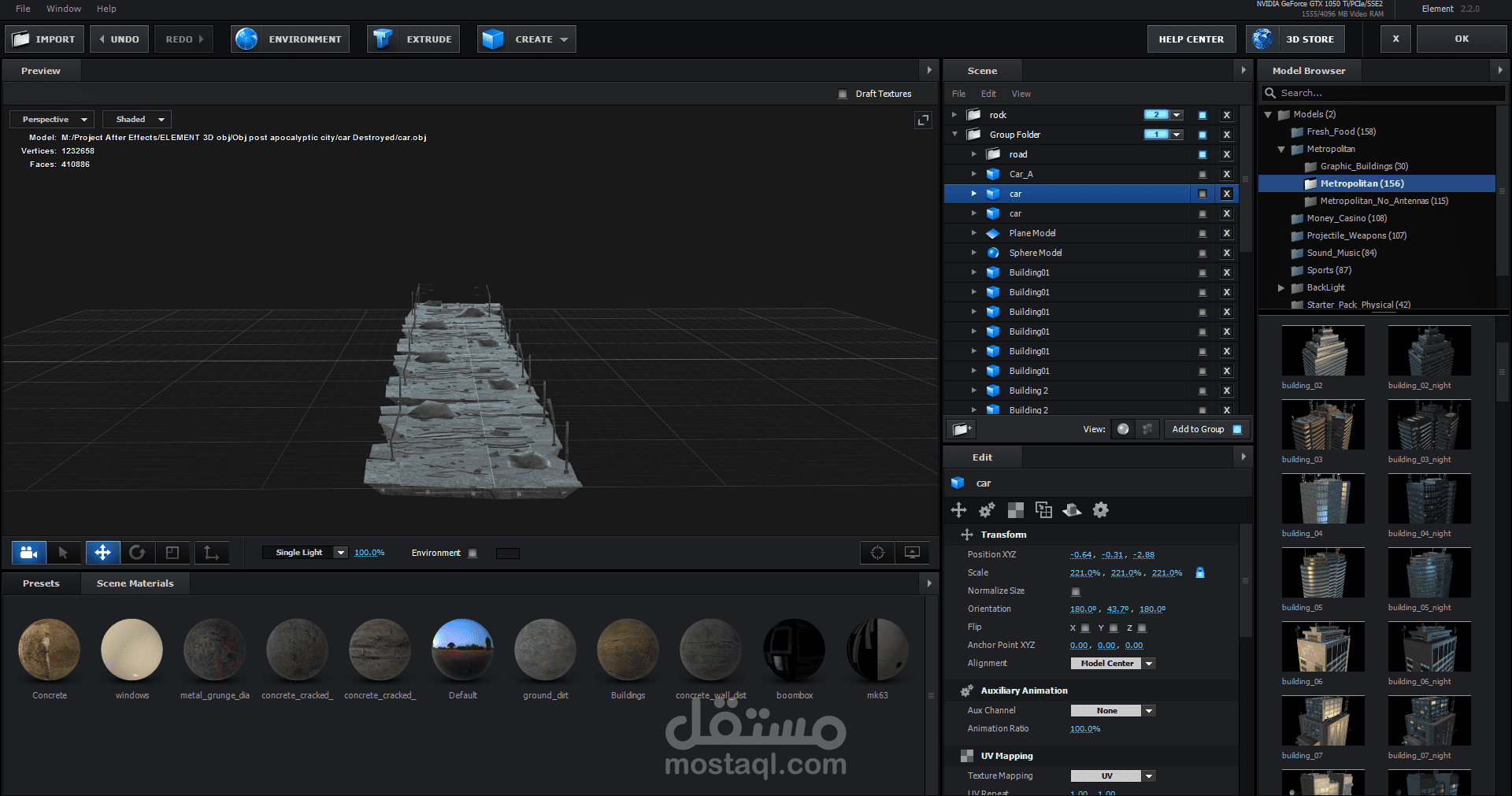This screenshot has width=1512, height=796.
Task: Open the Window menu
Action: [x=64, y=9]
